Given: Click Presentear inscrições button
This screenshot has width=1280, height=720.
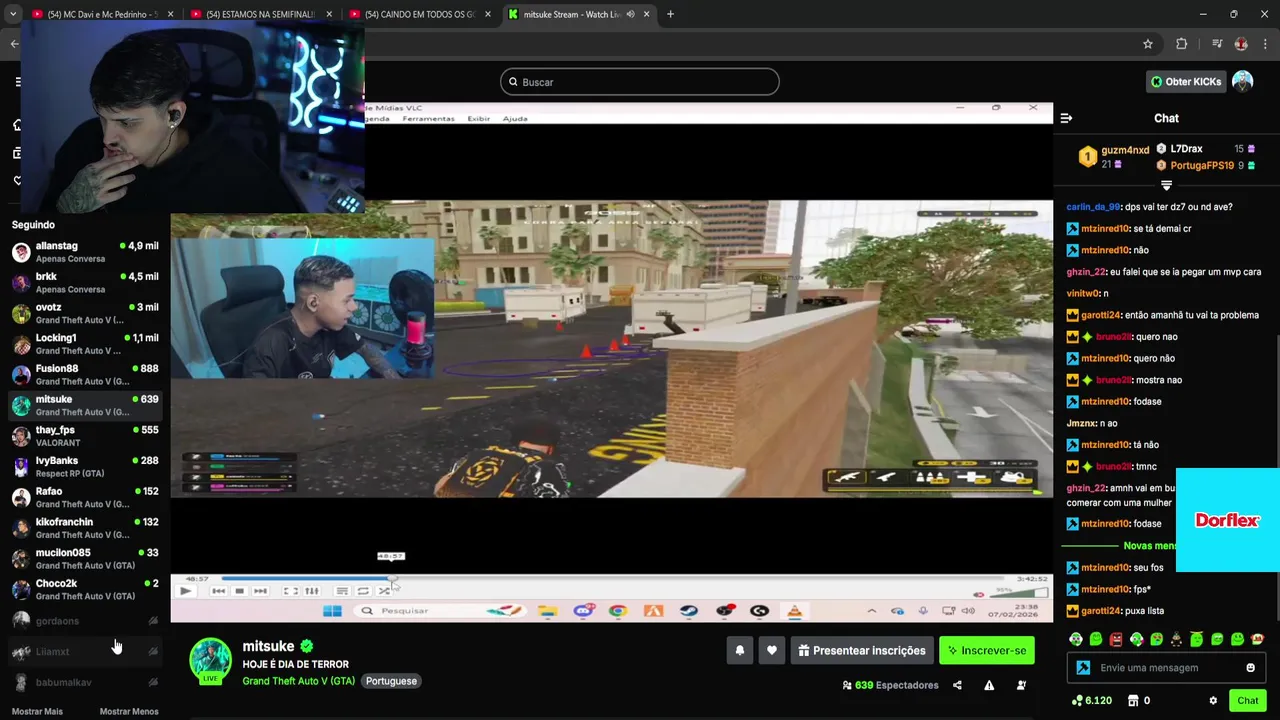Looking at the screenshot, I should pos(861,651).
